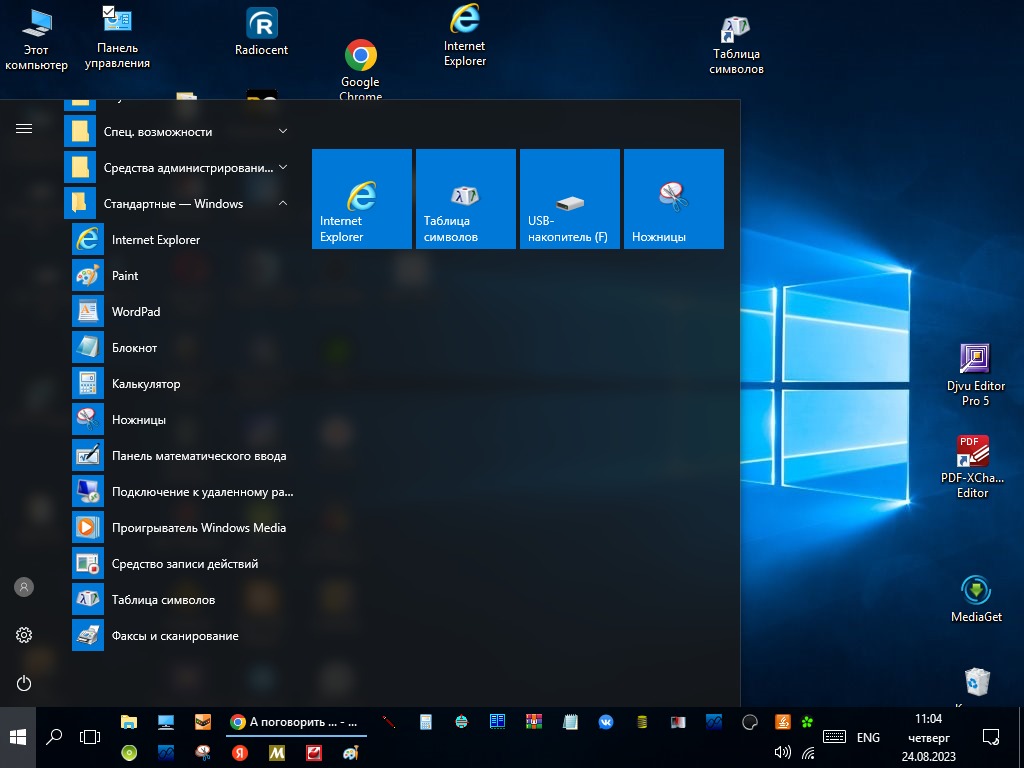The width and height of the screenshot is (1024, 768).
Task: Launch Калькулятор from the app list
Action: coord(180,383)
